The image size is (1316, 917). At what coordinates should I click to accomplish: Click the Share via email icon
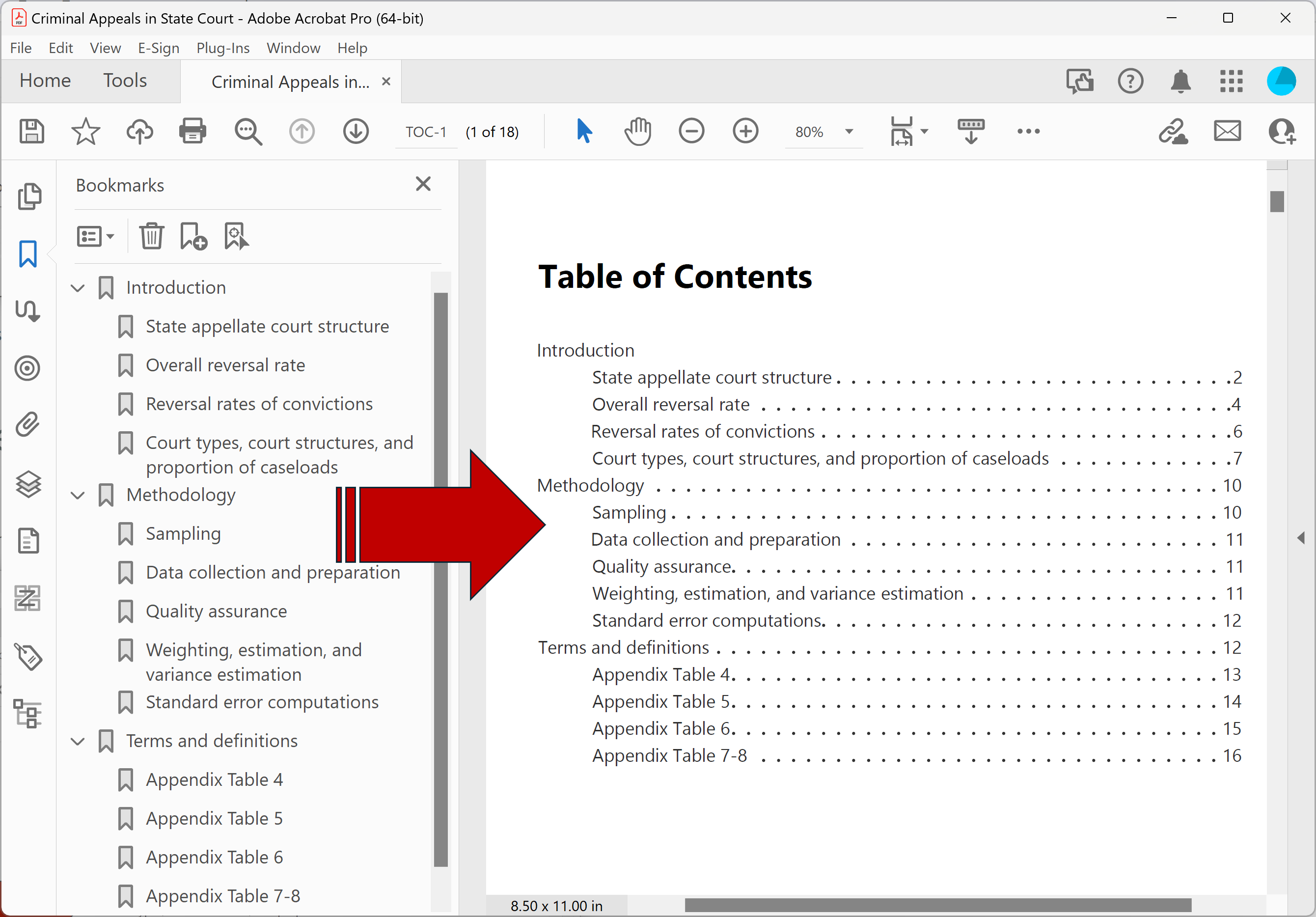(1228, 131)
